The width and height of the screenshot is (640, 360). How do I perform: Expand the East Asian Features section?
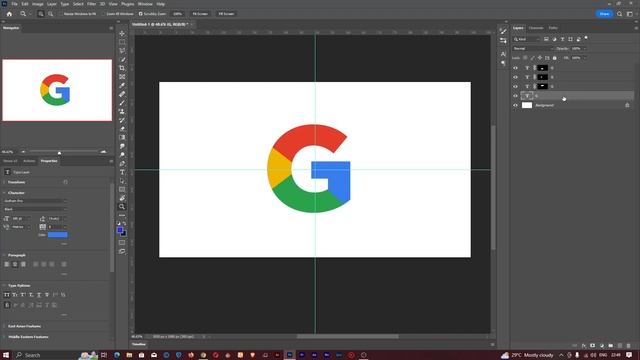pyautogui.click(x=4, y=327)
